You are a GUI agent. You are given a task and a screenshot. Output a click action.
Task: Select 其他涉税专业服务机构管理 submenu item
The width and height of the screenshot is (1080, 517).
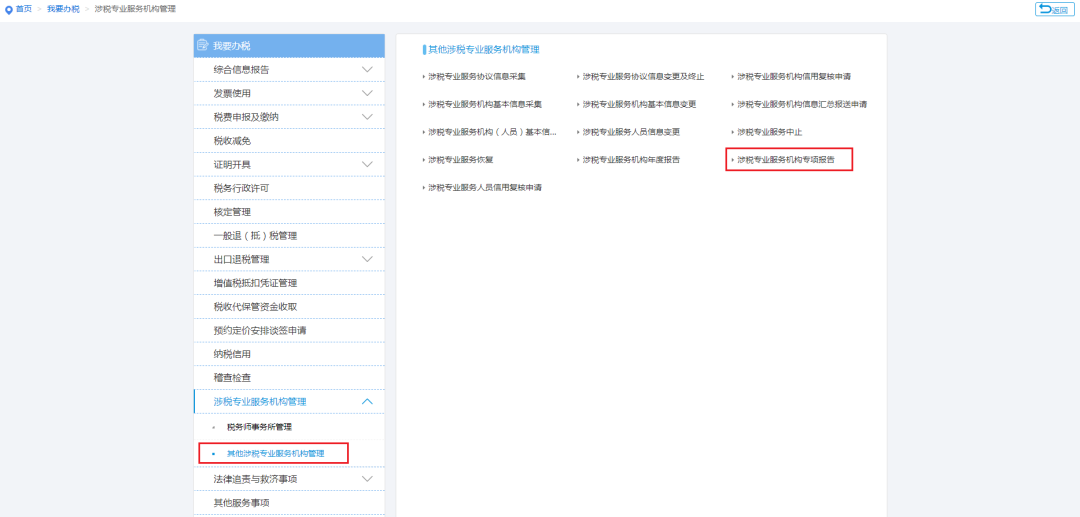pos(275,453)
